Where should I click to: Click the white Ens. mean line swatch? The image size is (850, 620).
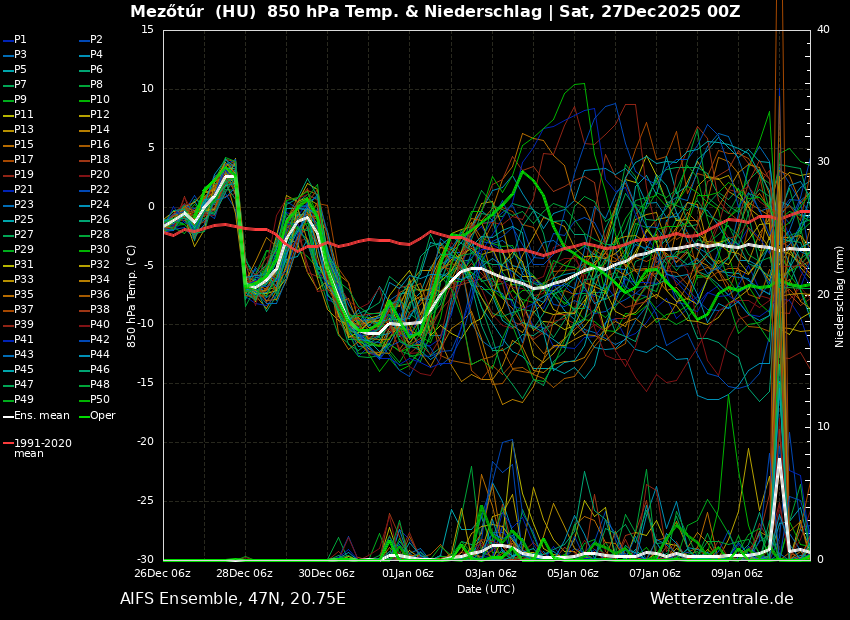pos(8,416)
